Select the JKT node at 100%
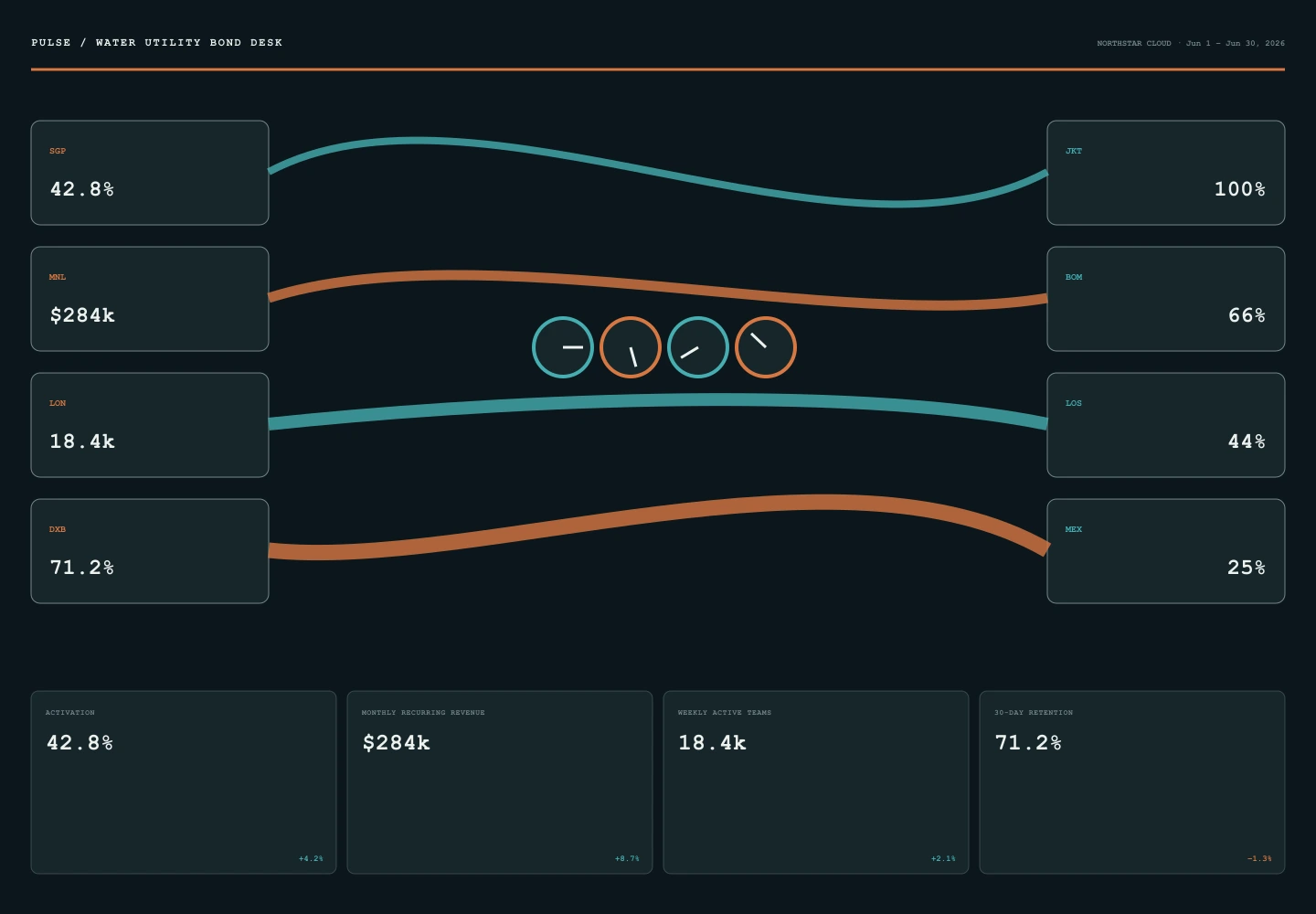 [x=1166, y=173]
